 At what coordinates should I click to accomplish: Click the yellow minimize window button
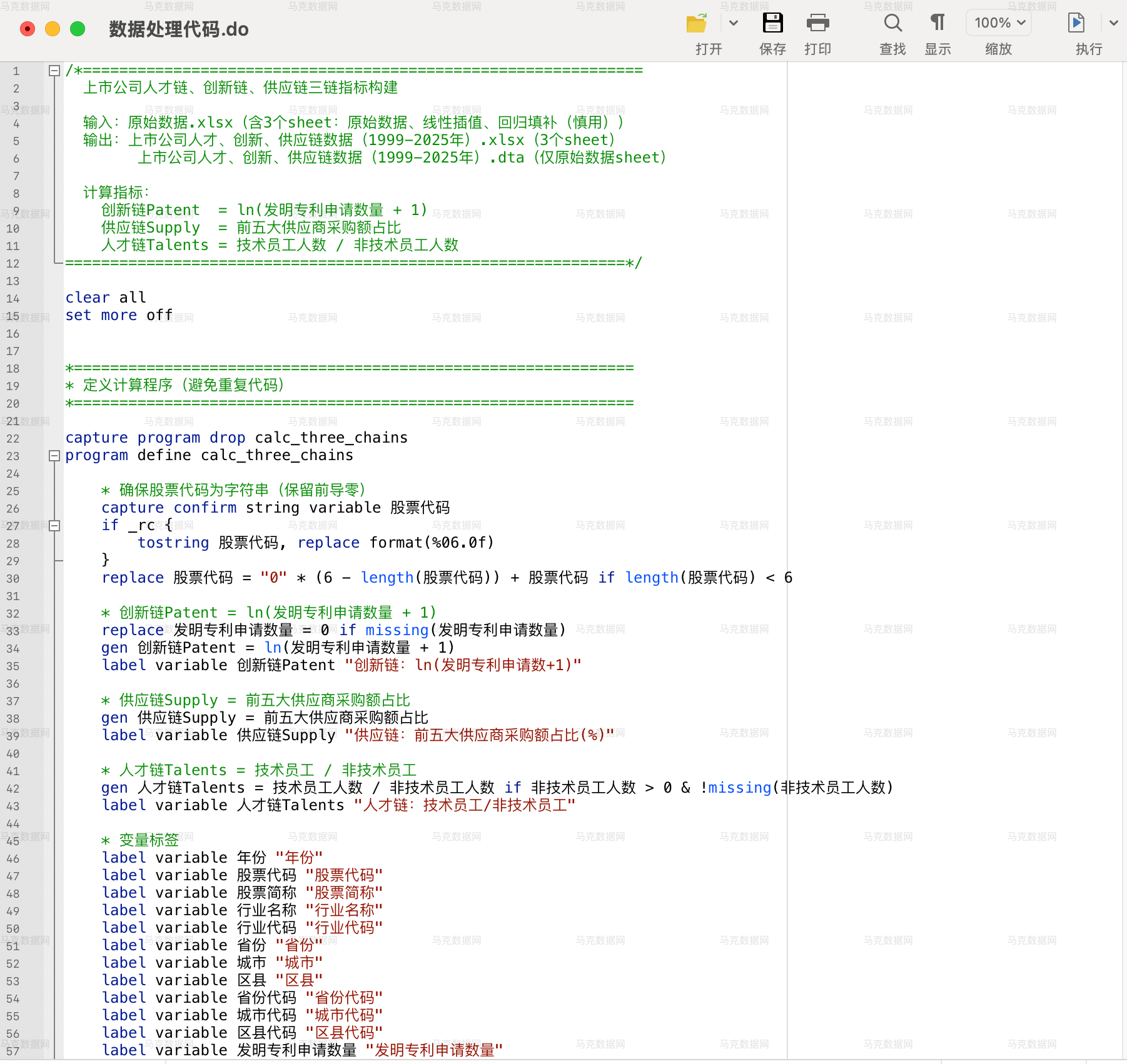(x=53, y=29)
